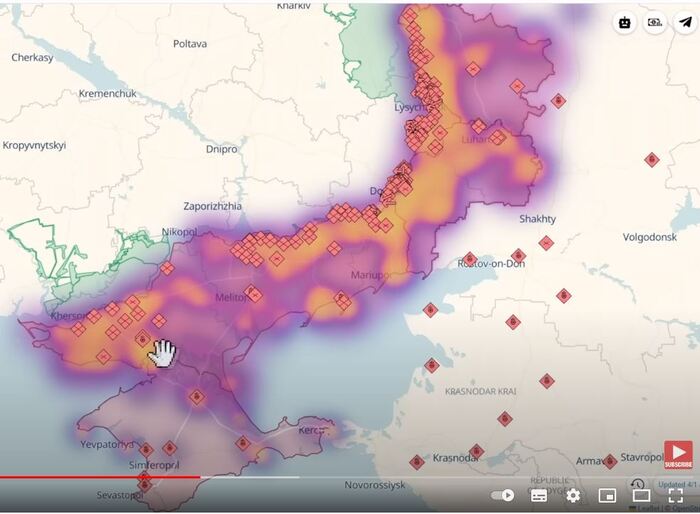Image resolution: width=700 pixels, height=514 pixels.
Task: Enter fullscreen mode
Action: [x=675, y=495]
